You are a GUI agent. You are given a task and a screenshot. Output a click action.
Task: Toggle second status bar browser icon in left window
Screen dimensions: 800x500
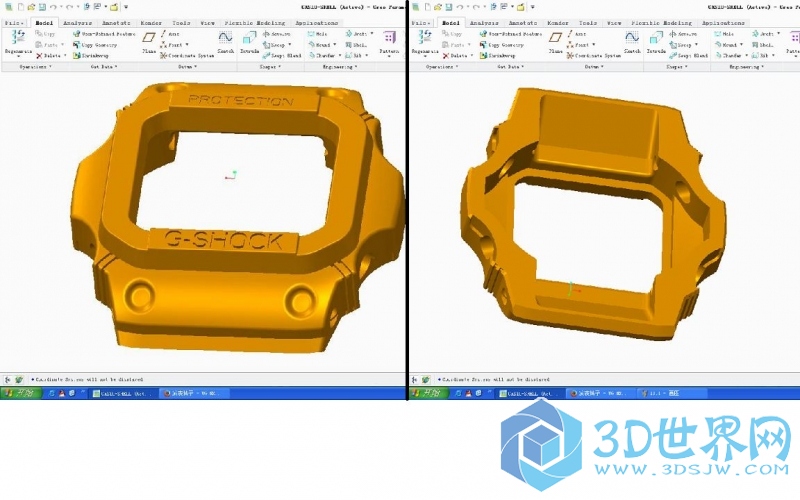pyautogui.click(x=19, y=380)
